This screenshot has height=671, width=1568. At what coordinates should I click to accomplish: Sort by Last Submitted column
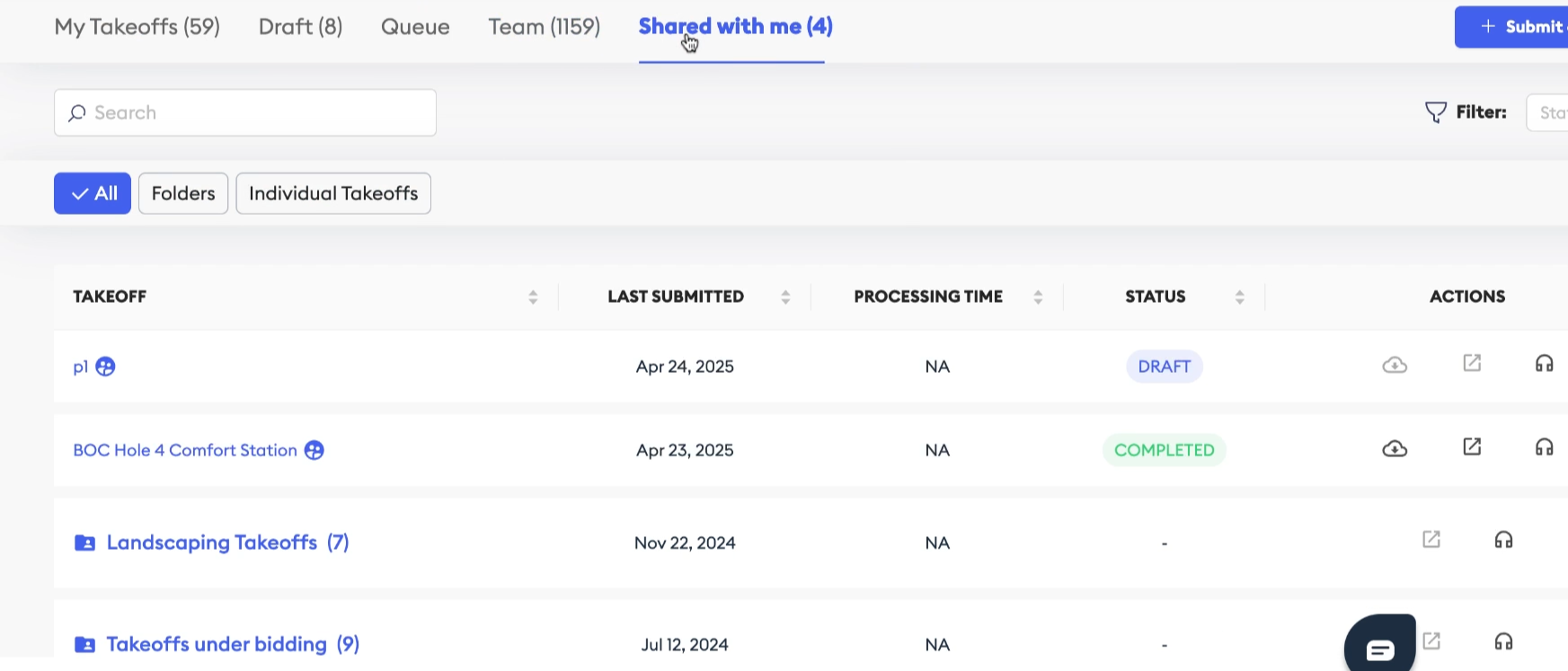click(785, 296)
